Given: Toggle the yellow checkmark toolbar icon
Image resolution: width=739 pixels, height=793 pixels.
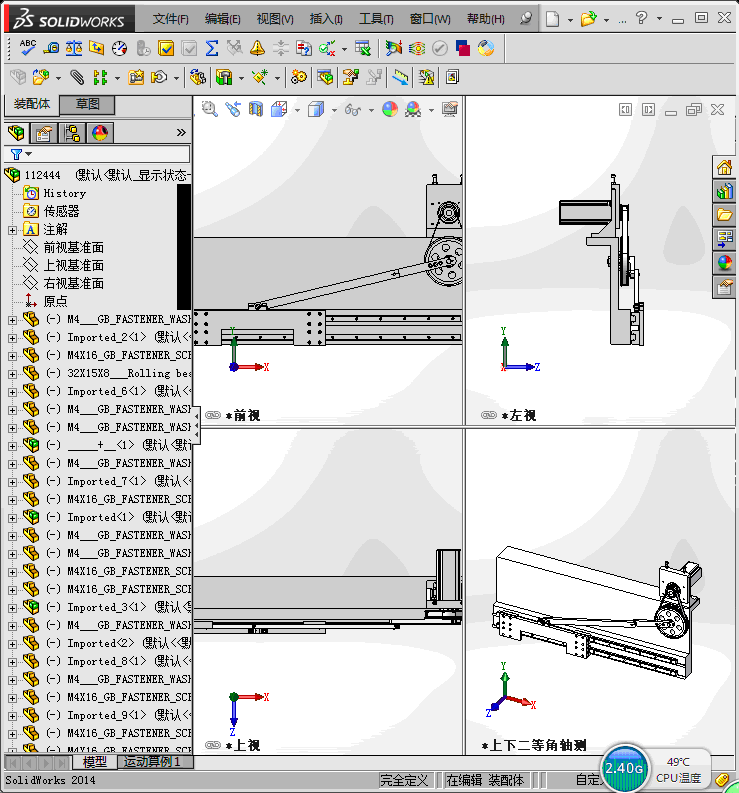Looking at the screenshot, I should pos(166,48).
